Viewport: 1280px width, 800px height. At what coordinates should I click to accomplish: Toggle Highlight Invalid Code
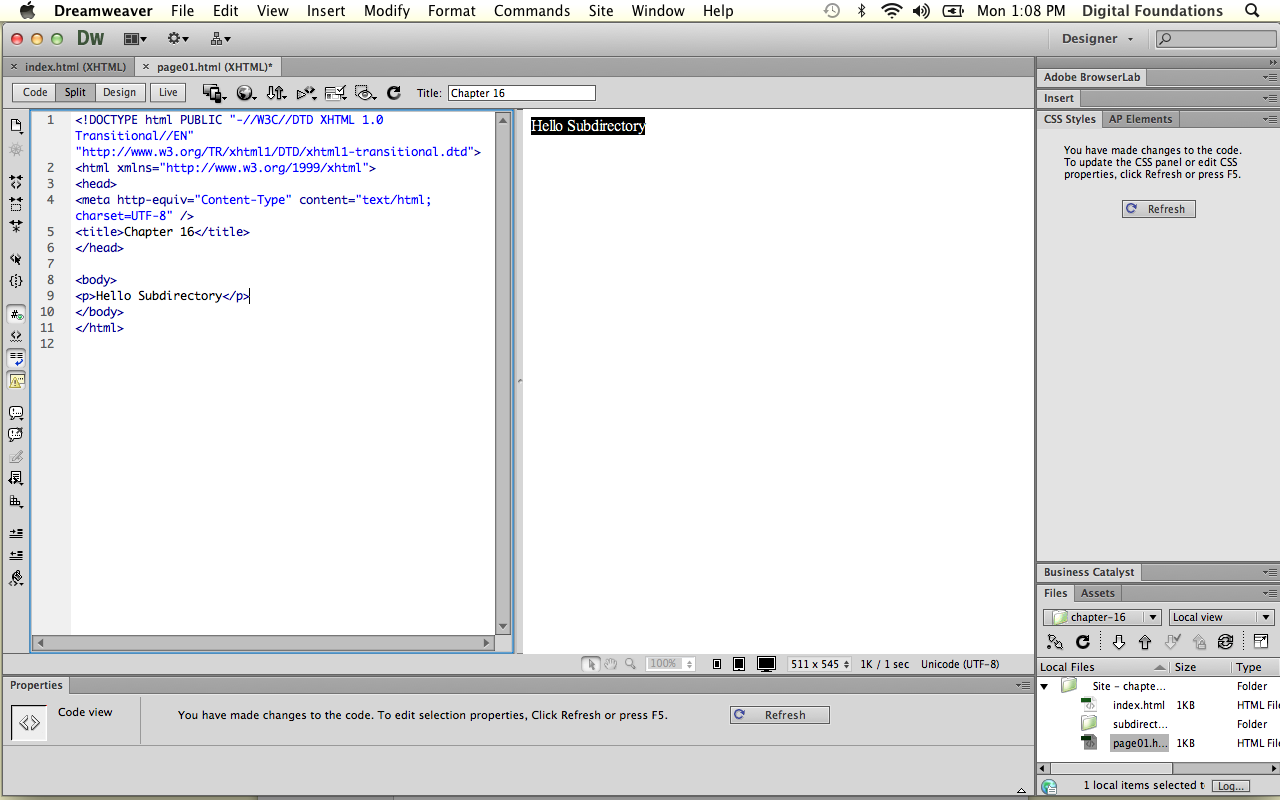16,335
